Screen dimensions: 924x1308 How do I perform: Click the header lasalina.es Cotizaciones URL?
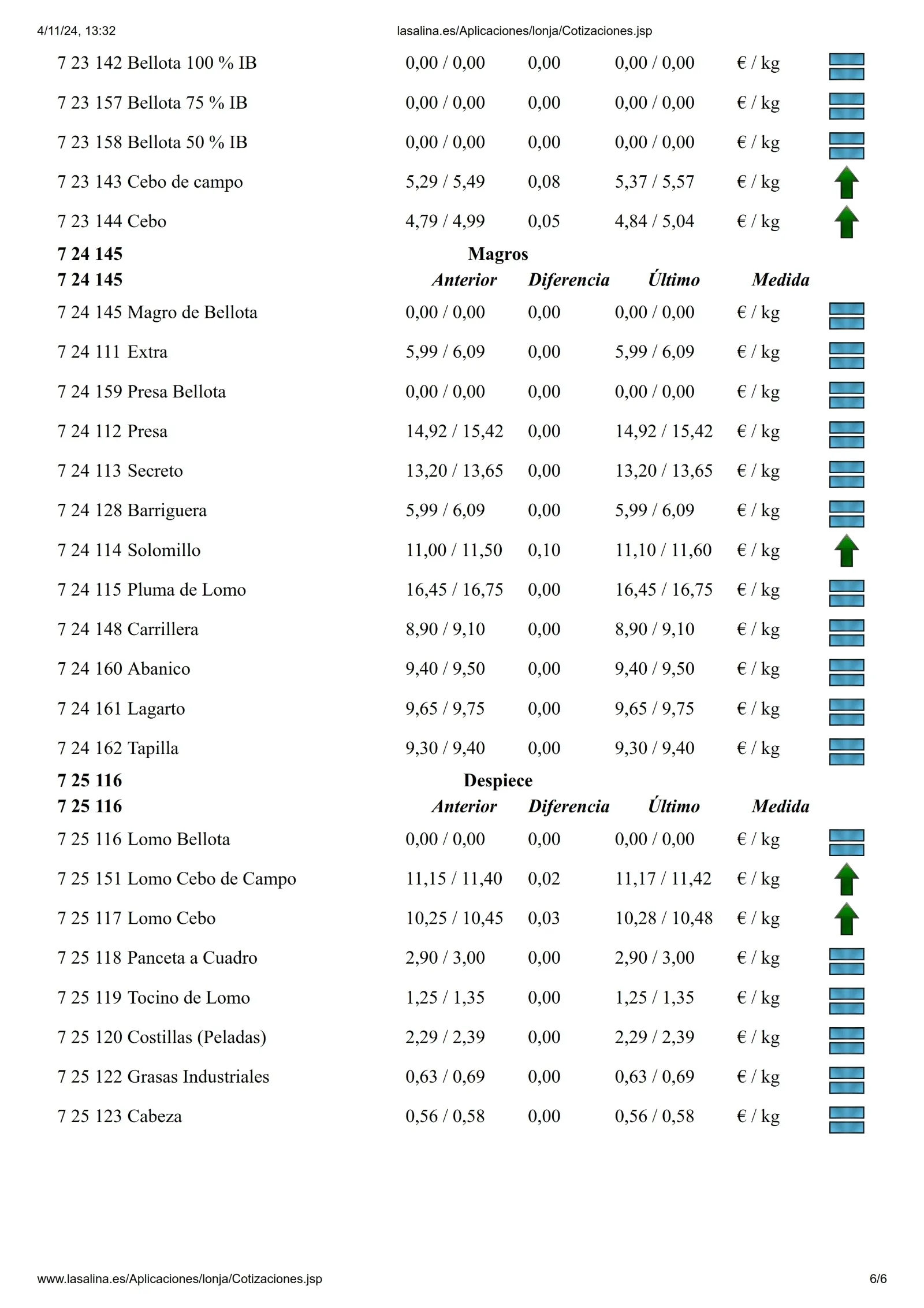524,31
